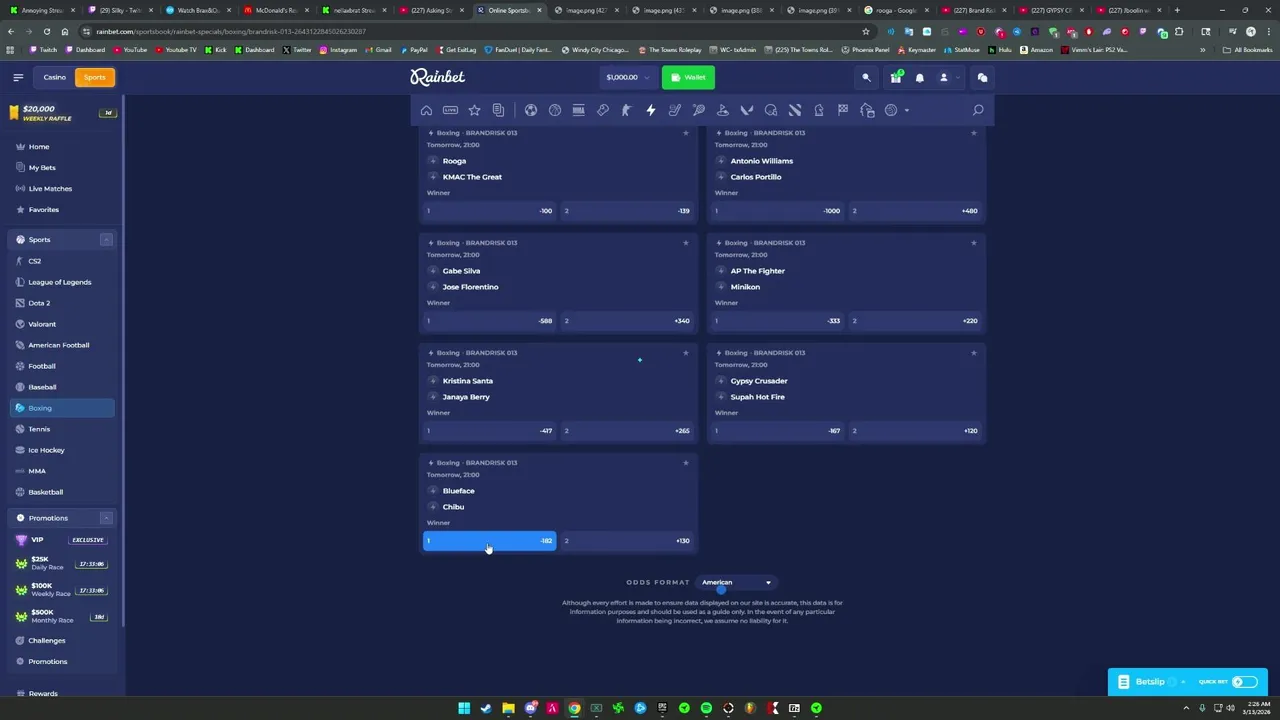Image resolution: width=1280 pixels, height=720 pixels.
Task: Switch to the Sports tab
Action: click(95, 77)
